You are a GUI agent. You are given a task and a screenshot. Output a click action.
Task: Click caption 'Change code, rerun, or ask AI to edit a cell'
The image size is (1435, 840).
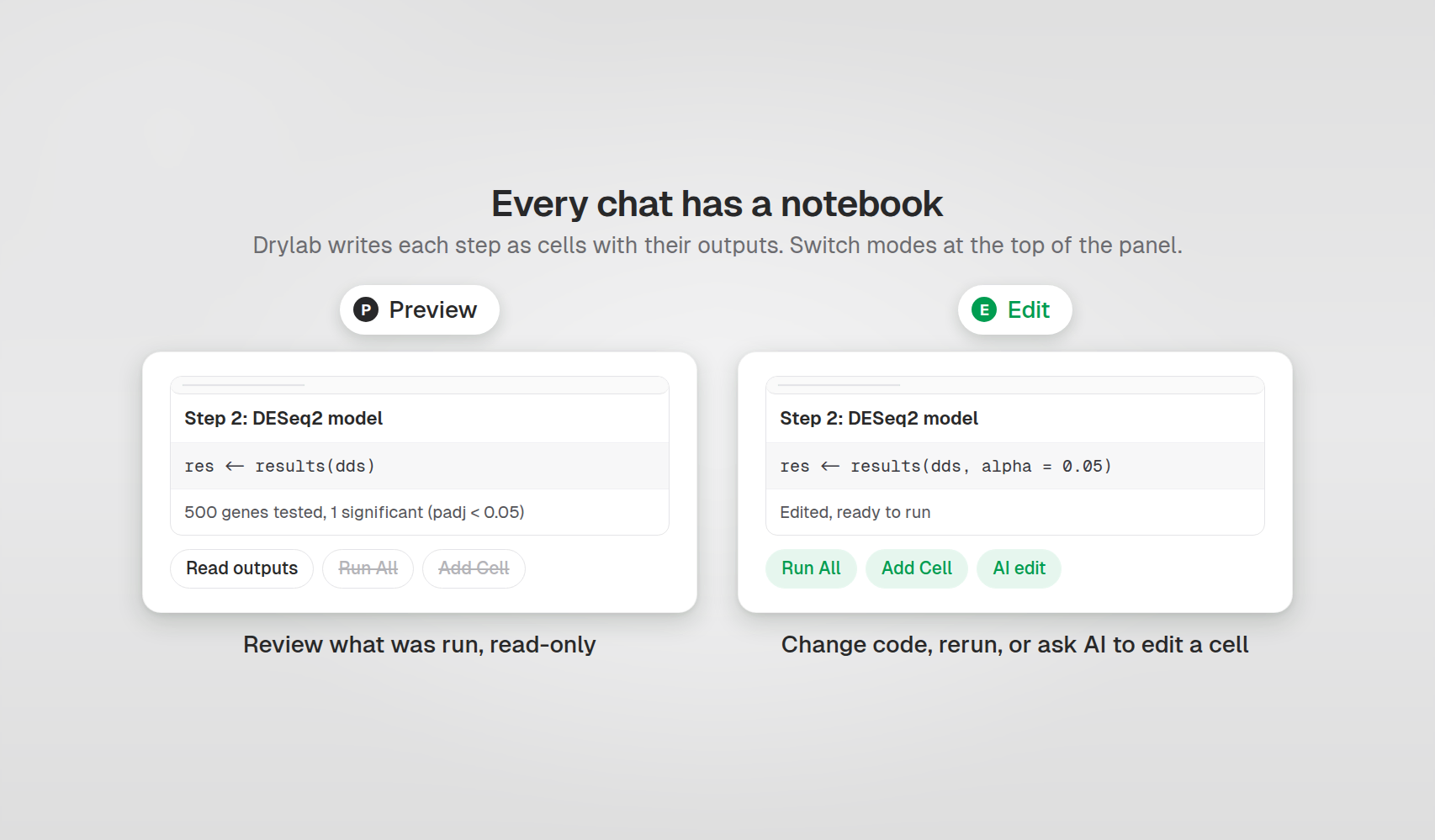[1015, 644]
